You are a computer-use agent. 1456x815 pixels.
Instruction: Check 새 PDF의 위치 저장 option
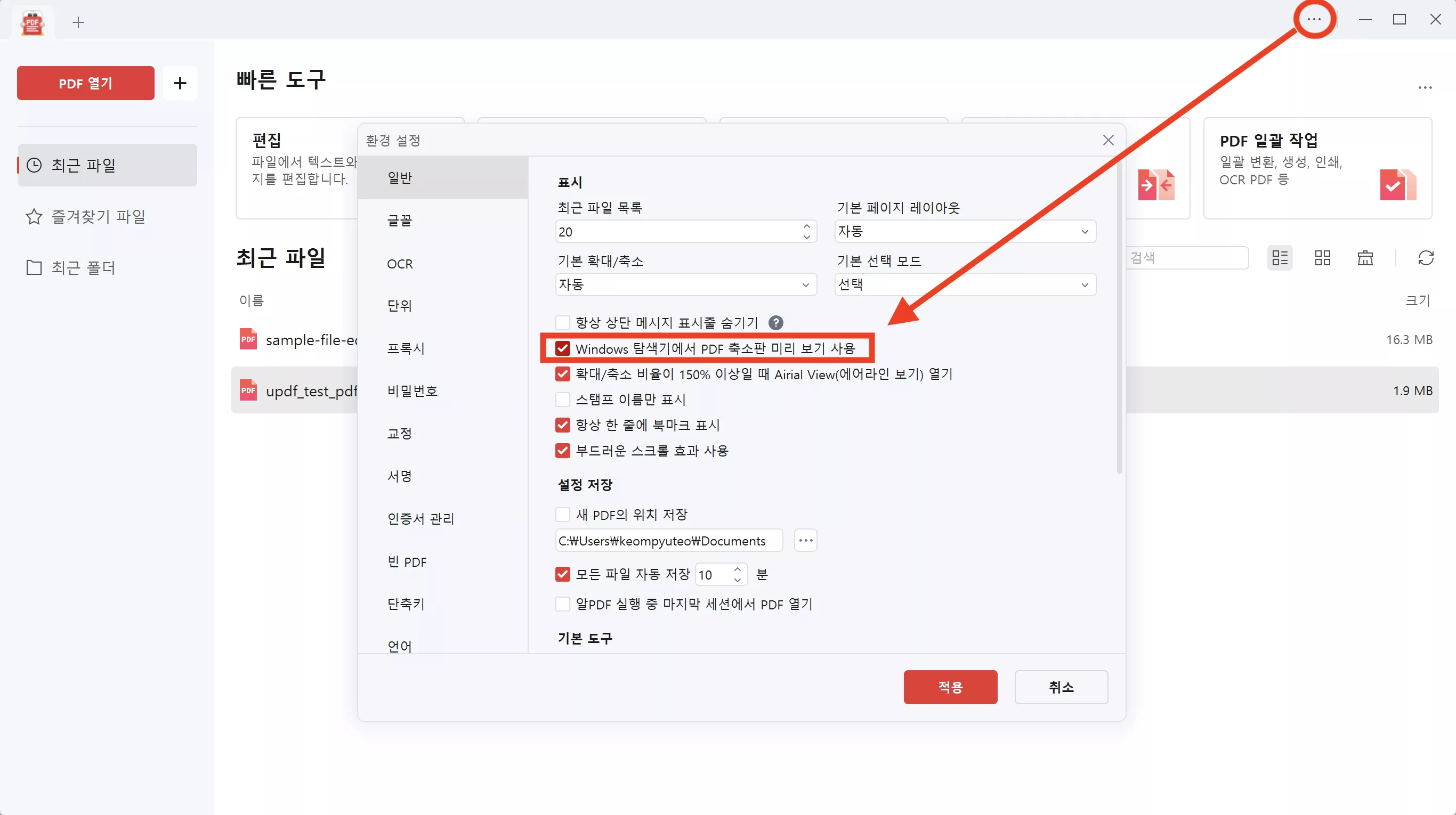562,514
